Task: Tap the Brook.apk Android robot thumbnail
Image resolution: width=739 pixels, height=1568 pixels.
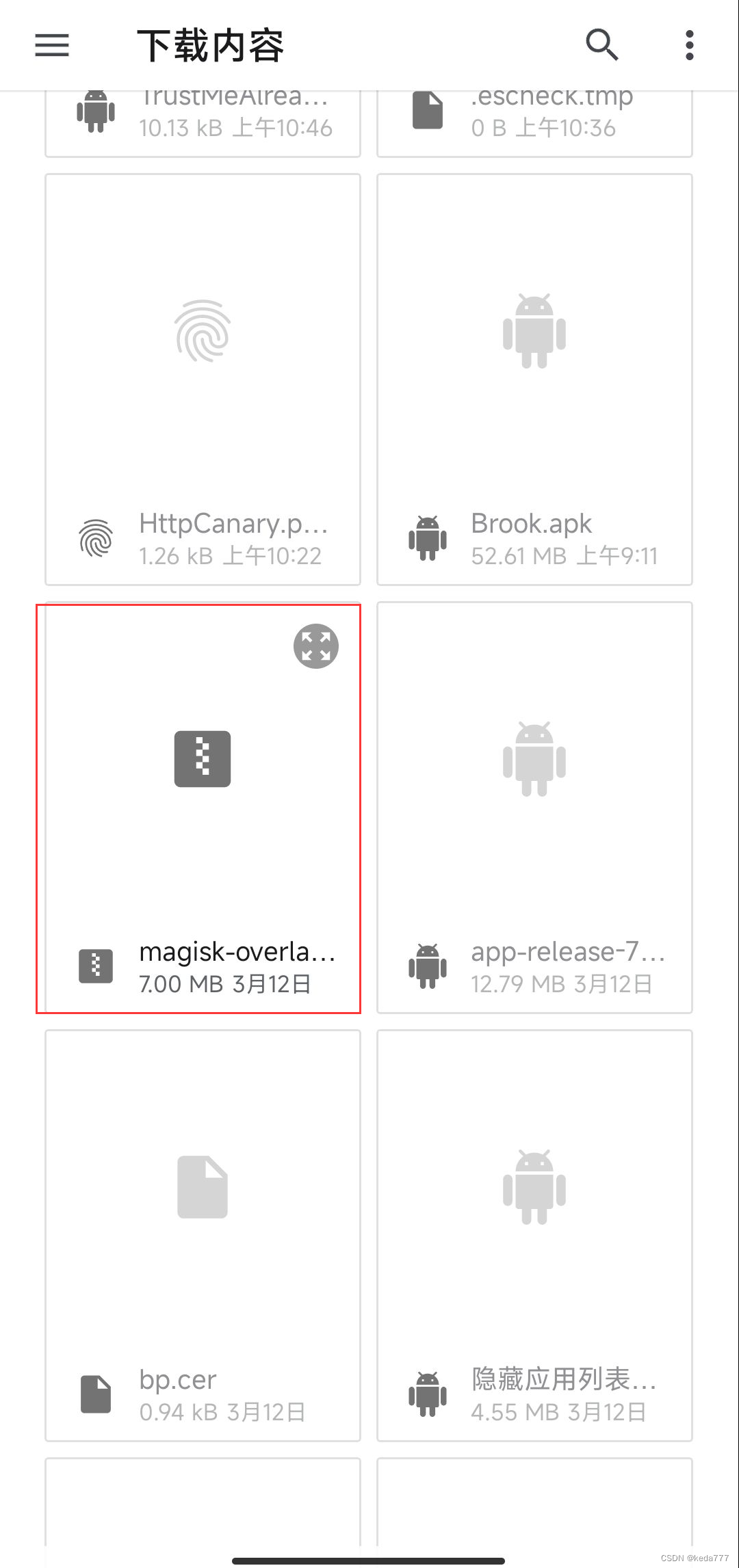Action: [534, 331]
